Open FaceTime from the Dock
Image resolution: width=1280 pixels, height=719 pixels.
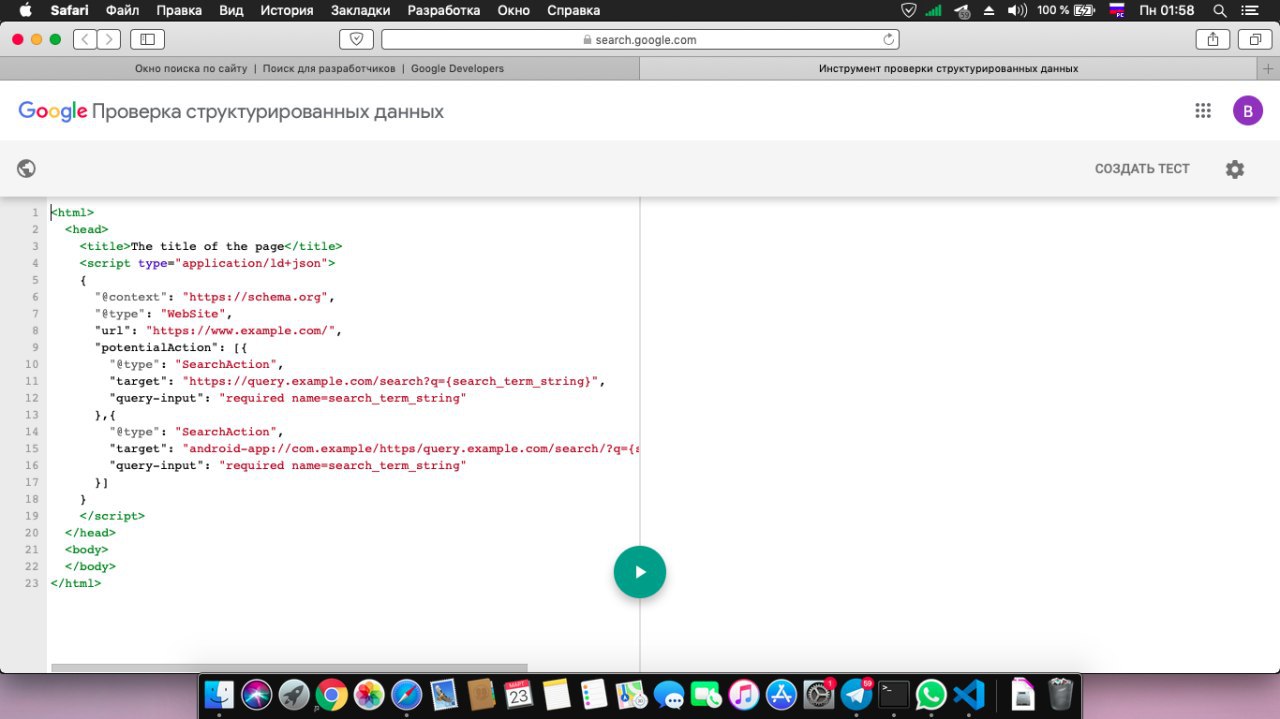coord(706,694)
